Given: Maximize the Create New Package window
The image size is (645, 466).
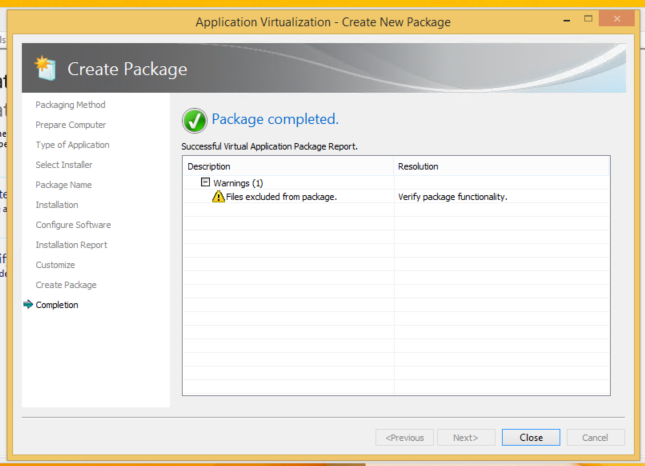Looking at the screenshot, I should coord(588,21).
